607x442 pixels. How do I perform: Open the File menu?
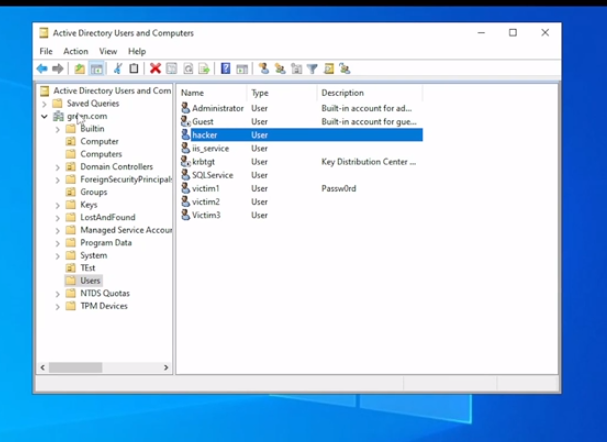click(x=46, y=51)
